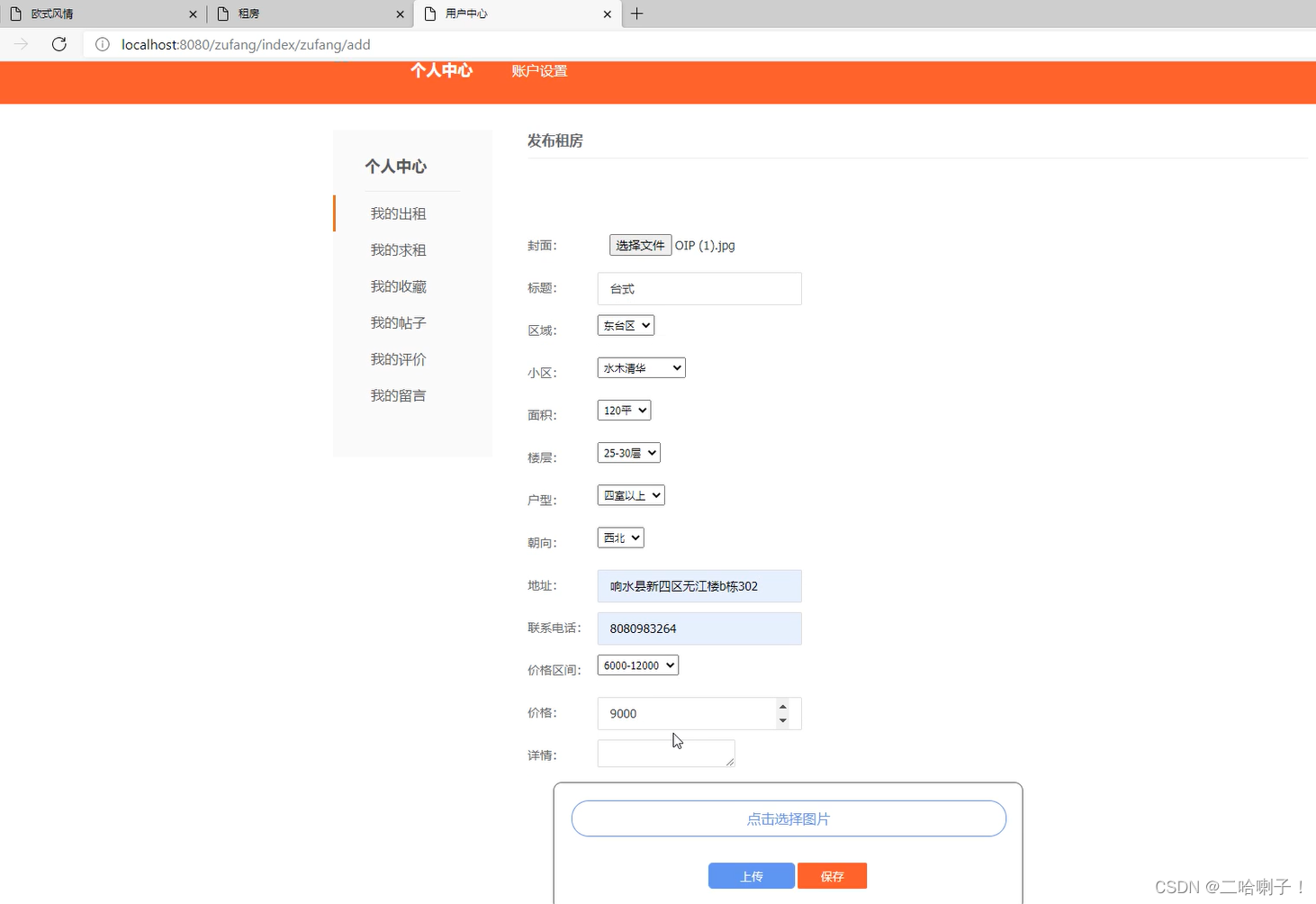Screen dimensions: 1316x904
Task: Open 我的收藏 in the sidebar
Action: [x=398, y=285]
